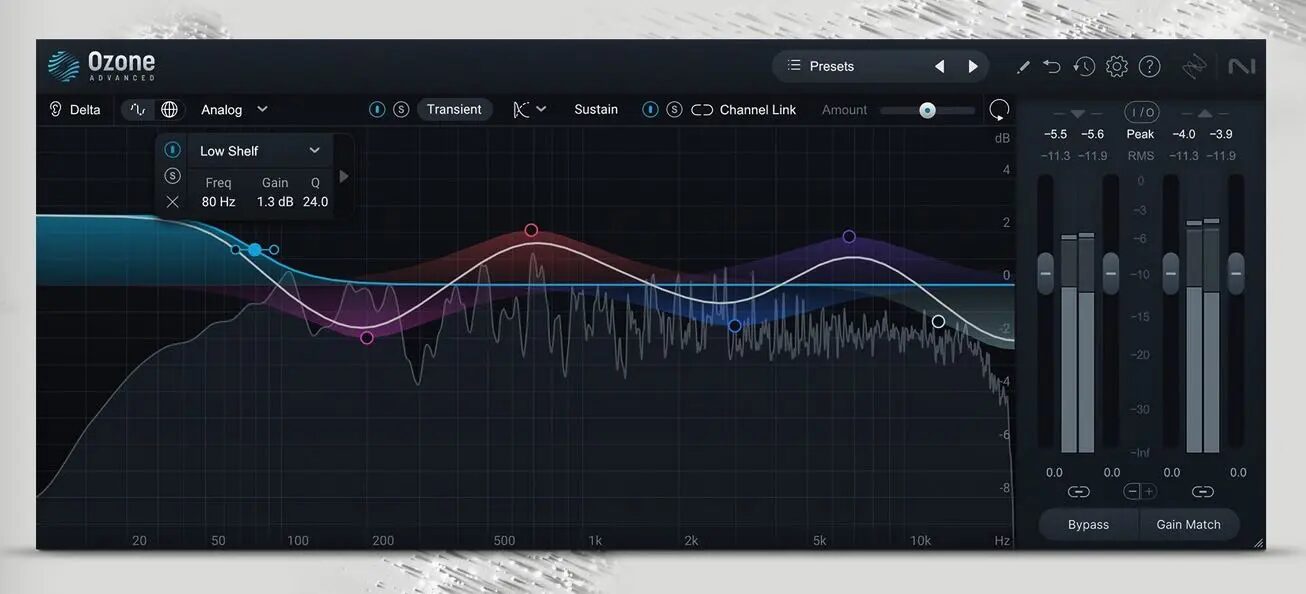The height and width of the screenshot is (594, 1306).
Task: Solo the Low Shelf band with its S button
Action: click(171, 174)
